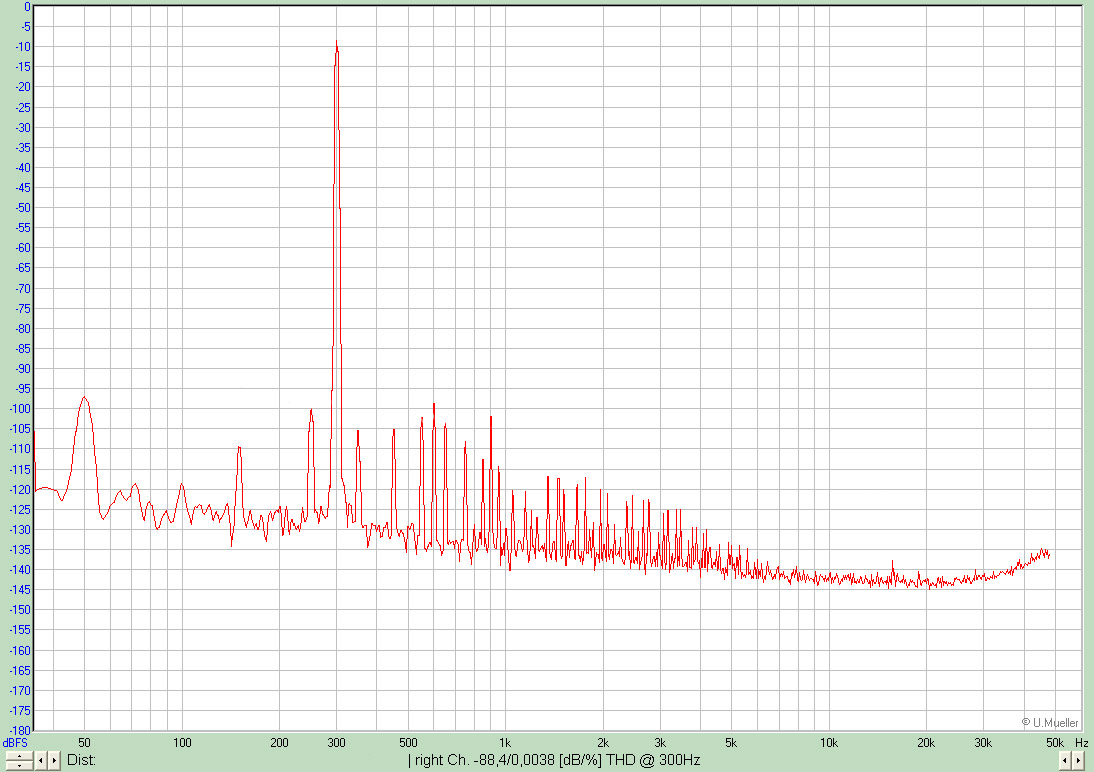The width and height of the screenshot is (1094, 772).
Task: Click the 300 Hz fundamental peak top
Action: [x=336, y=42]
